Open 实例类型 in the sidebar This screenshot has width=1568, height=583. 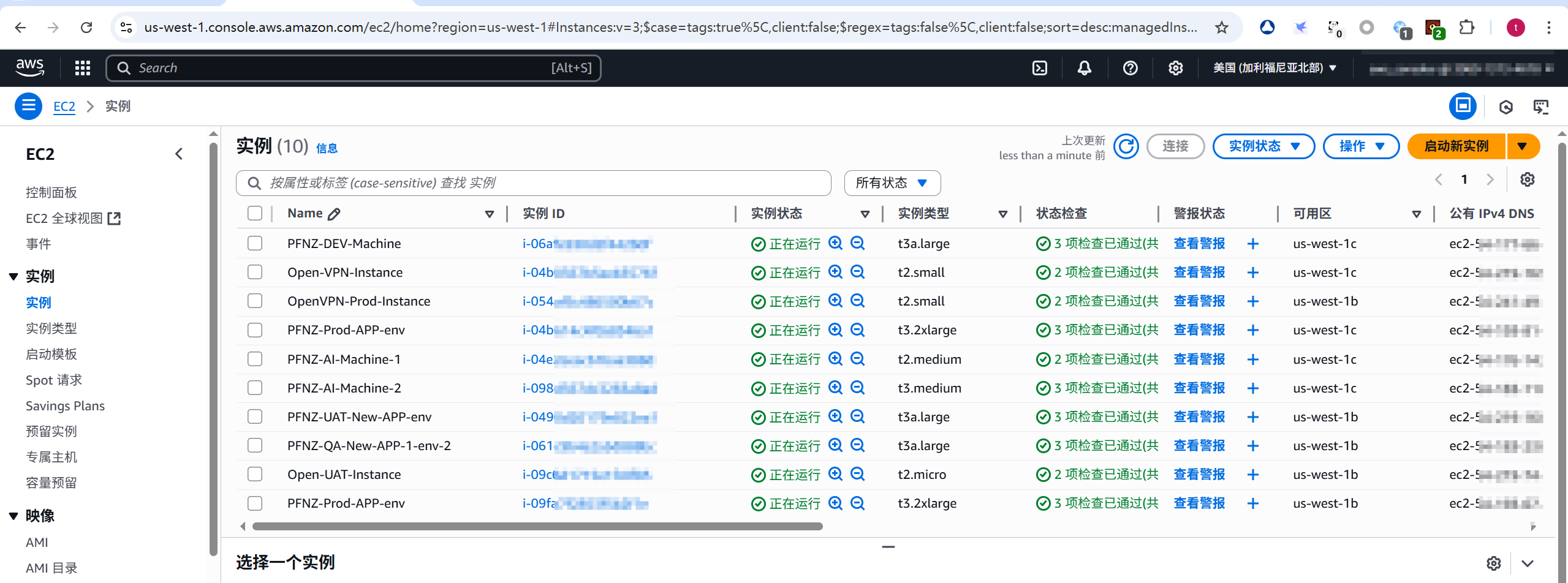[x=51, y=328]
